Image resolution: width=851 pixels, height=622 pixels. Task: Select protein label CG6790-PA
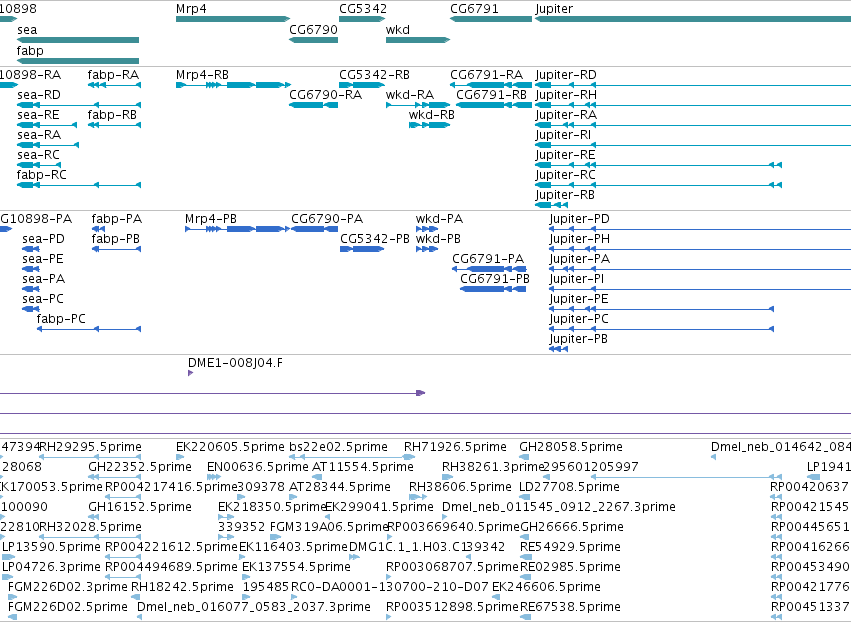(x=327, y=219)
